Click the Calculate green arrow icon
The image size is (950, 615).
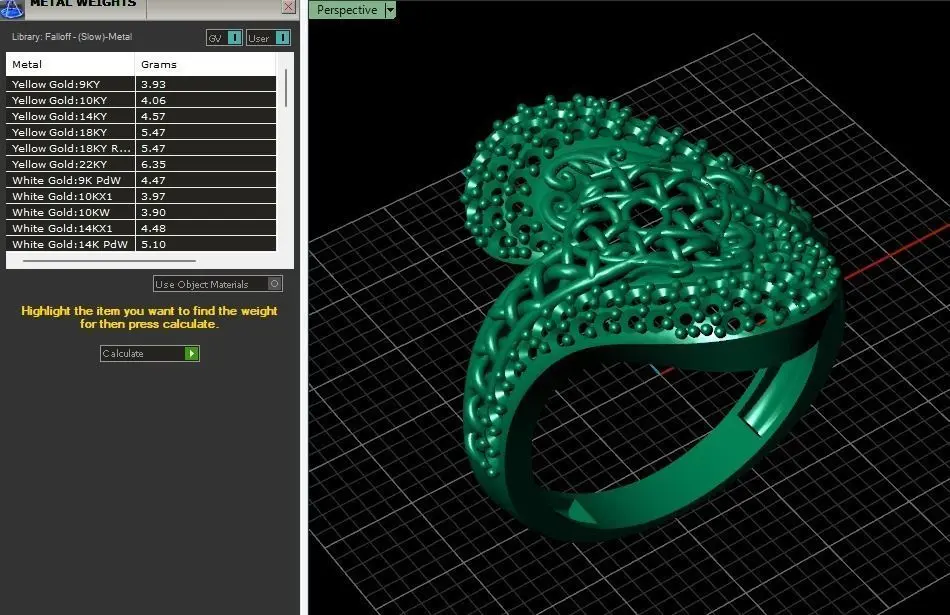click(x=191, y=353)
